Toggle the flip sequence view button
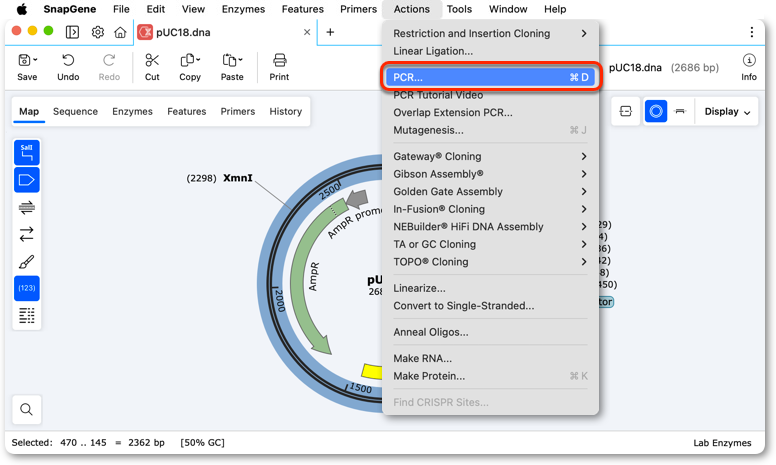This screenshot has height=465, width=776. (x=626, y=111)
